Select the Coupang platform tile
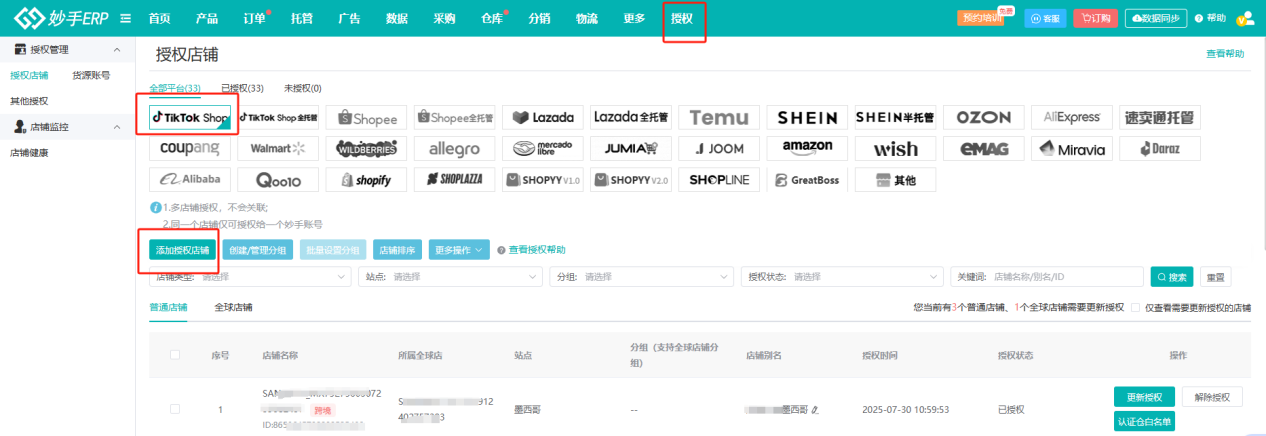Screen dimensions: 1266x436 tap(190, 149)
